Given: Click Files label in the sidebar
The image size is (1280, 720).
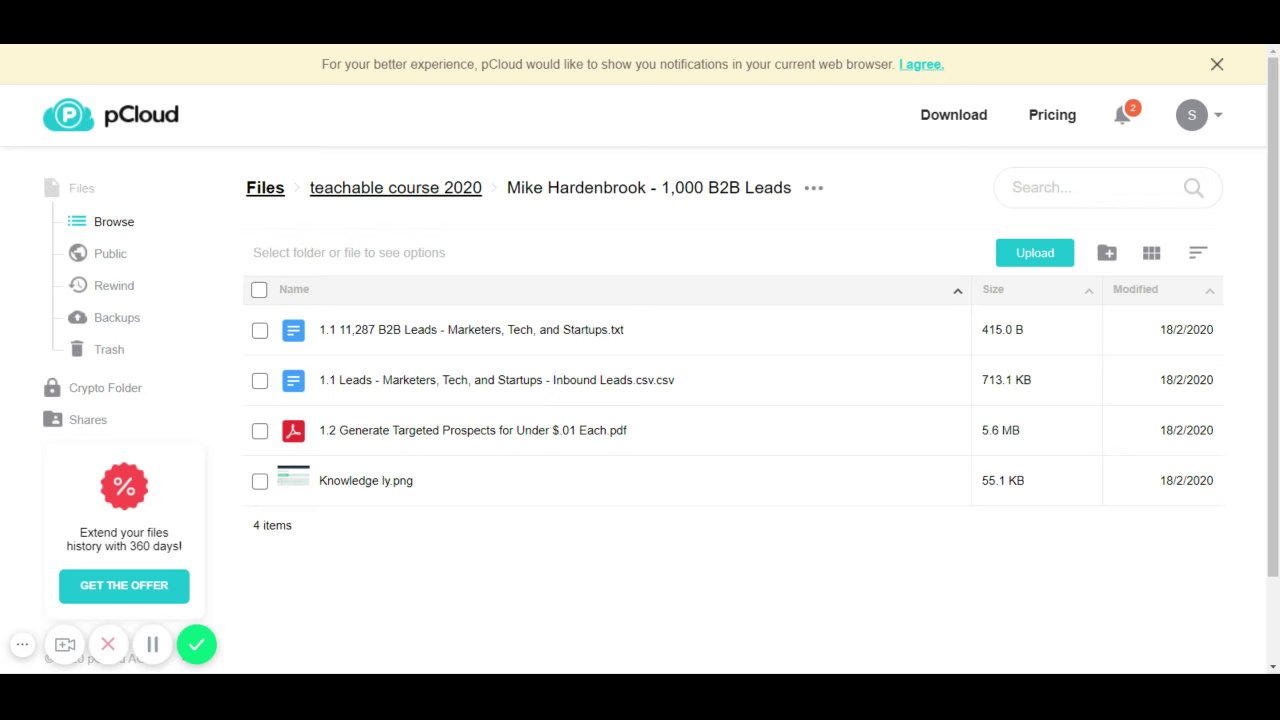Looking at the screenshot, I should 82,188.
